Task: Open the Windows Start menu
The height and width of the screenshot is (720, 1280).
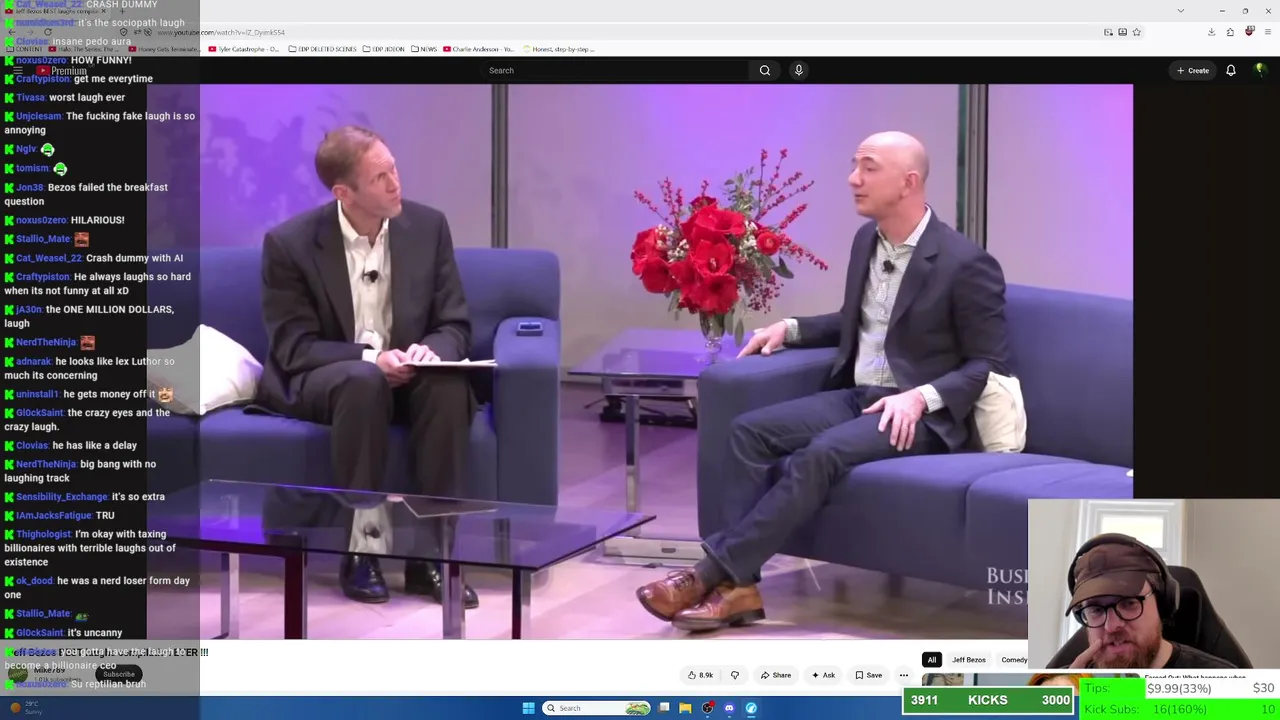Action: [528, 708]
